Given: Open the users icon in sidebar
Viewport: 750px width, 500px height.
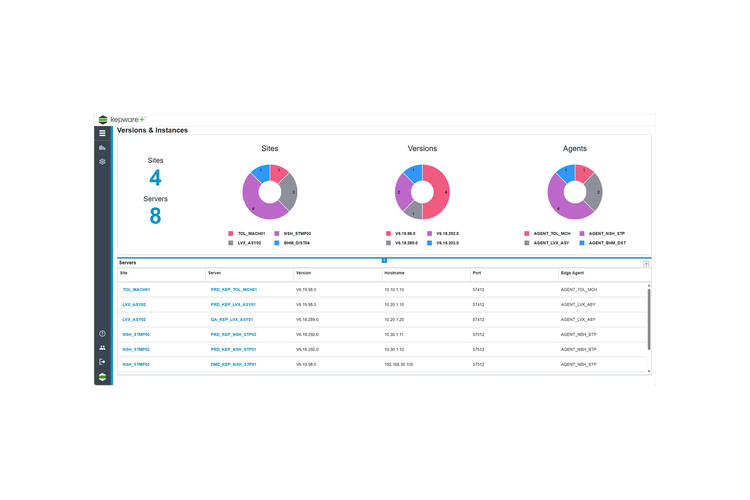Looking at the screenshot, I should pos(102,348).
